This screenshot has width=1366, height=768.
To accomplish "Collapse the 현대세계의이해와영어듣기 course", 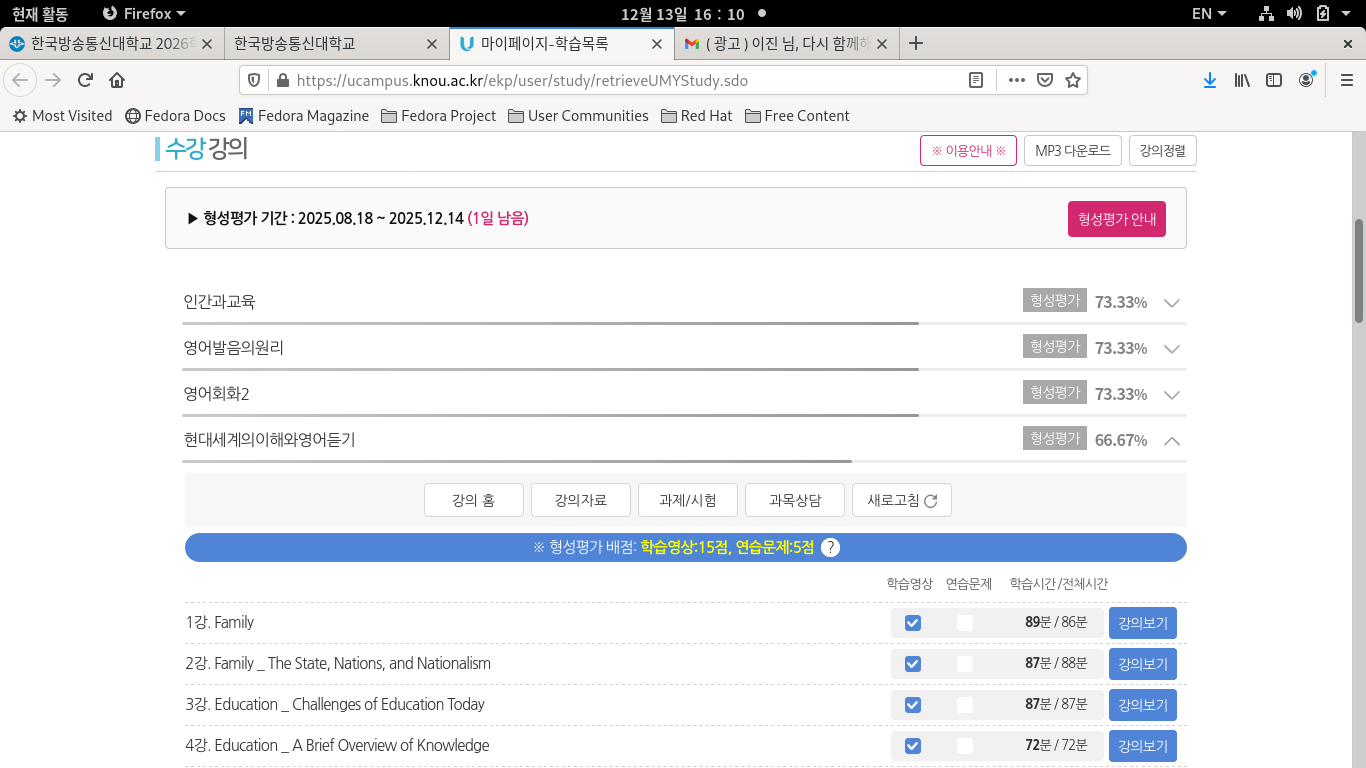I will tap(1172, 440).
